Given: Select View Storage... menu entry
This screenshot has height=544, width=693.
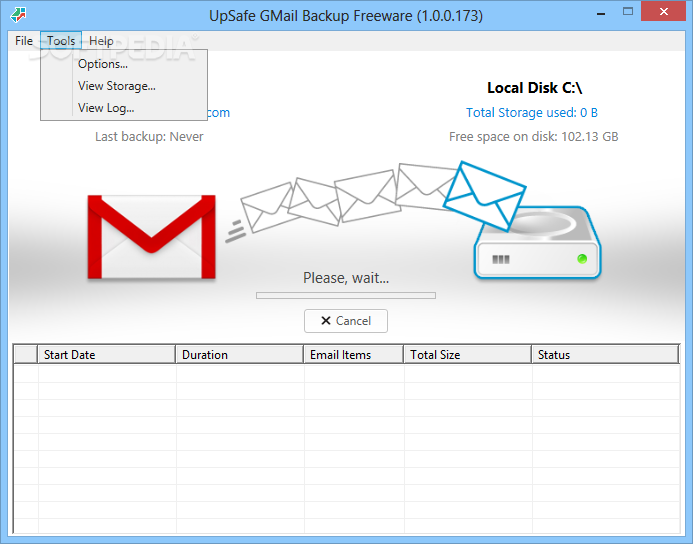Looking at the screenshot, I should coord(117,86).
